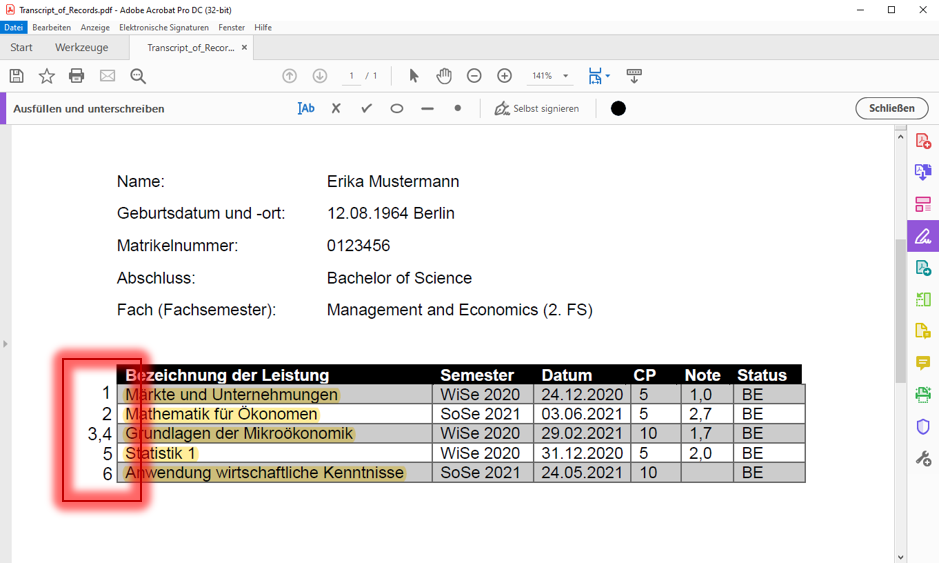Screen dimensions: 939x563
Task: Select the line dash tool
Action: tap(427, 109)
